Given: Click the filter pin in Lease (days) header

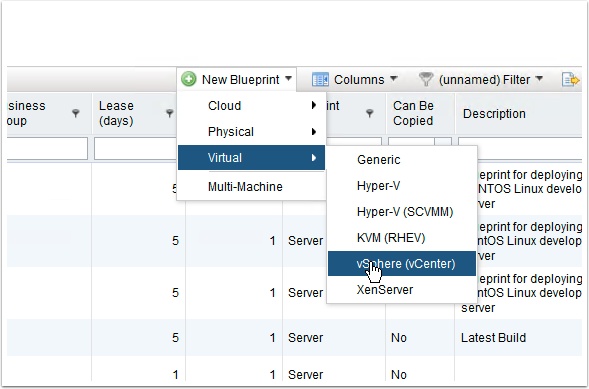Looking at the screenshot, I should click(170, 113).
